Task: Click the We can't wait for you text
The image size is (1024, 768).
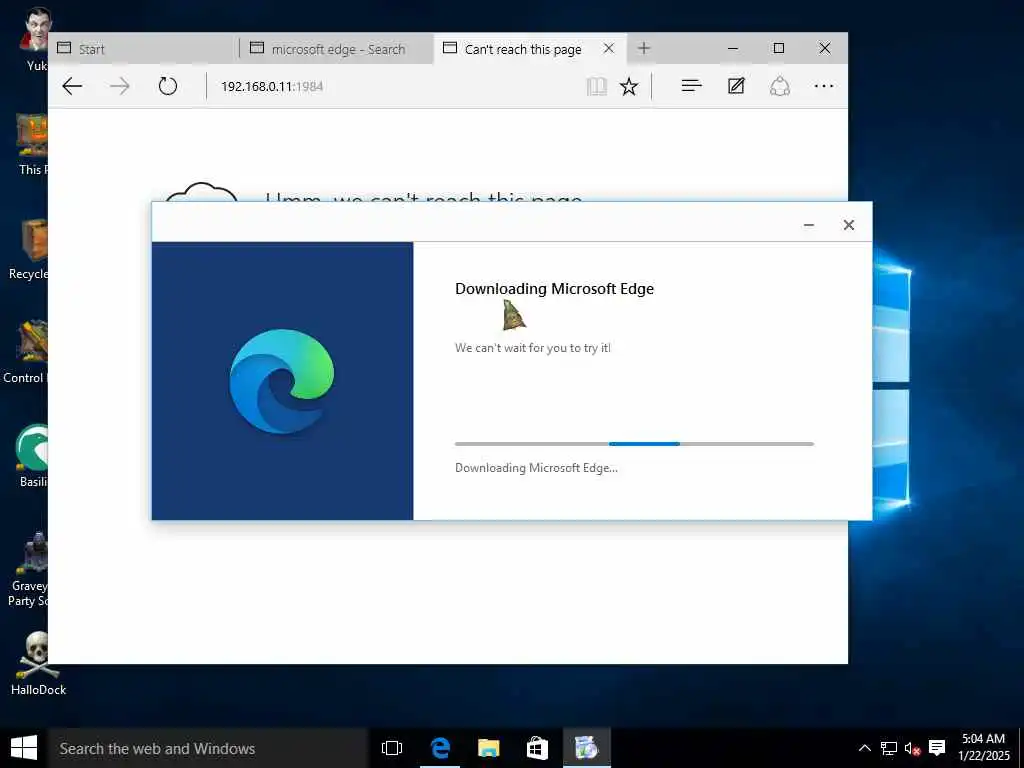Action: point(533,348)
